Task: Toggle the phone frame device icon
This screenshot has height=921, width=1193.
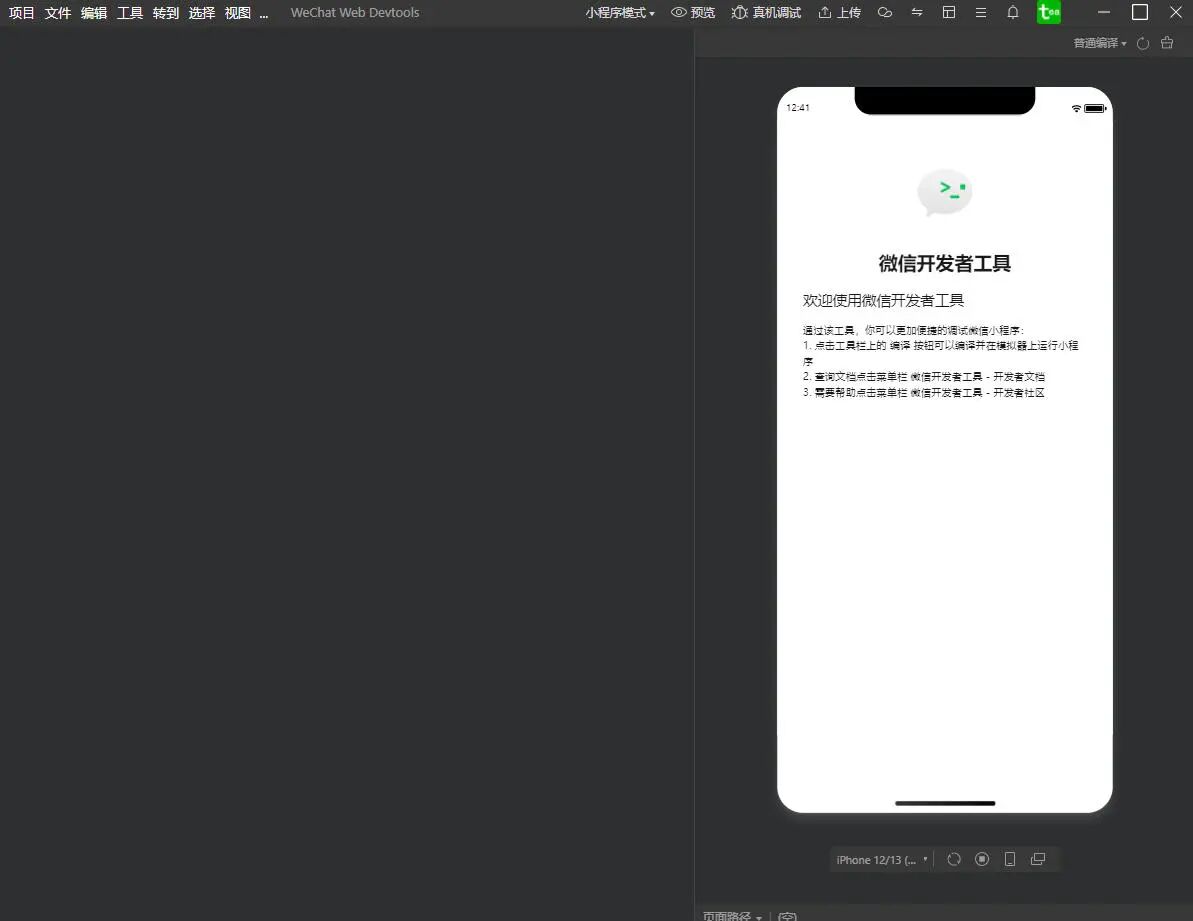Action: (1010, 859)
